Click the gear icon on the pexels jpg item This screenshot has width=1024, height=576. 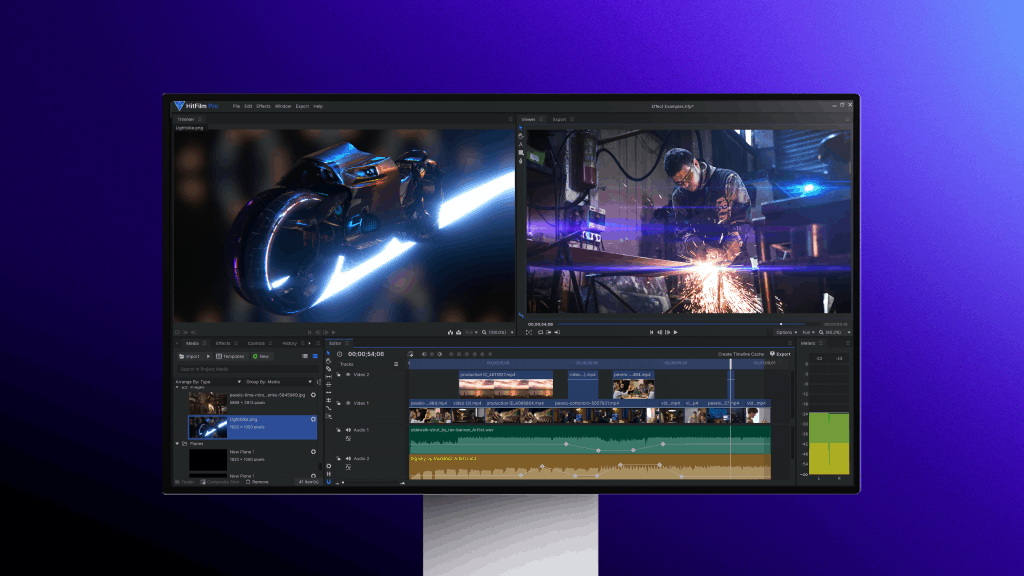pyautogui.click(x=313, y=395)
